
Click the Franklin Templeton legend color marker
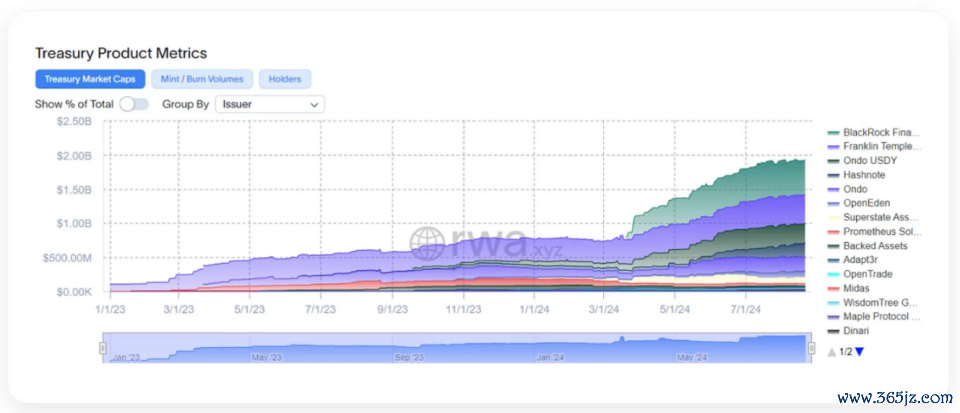pyautogui.click(x=832, y=146)
